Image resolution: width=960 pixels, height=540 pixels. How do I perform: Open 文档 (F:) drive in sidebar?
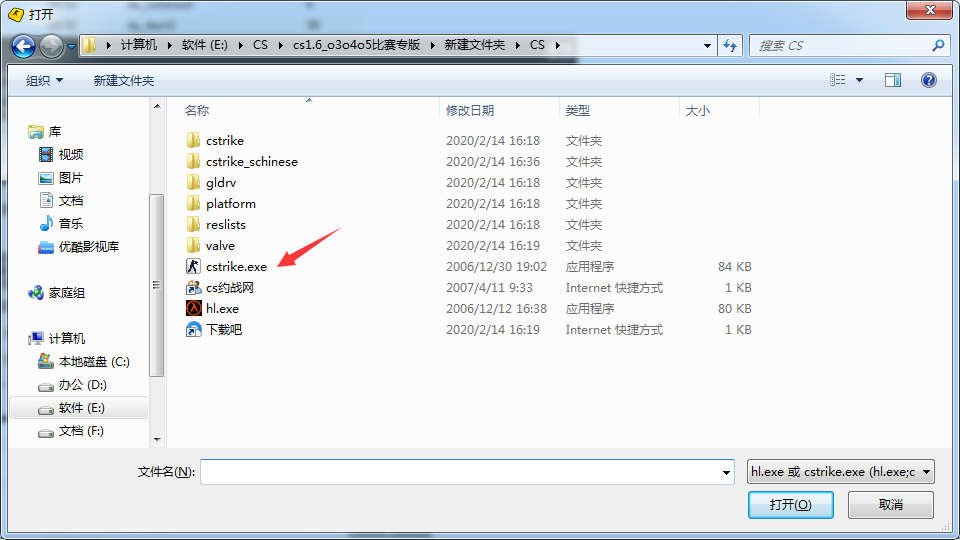pyautogui.click(x=81, y=431)
